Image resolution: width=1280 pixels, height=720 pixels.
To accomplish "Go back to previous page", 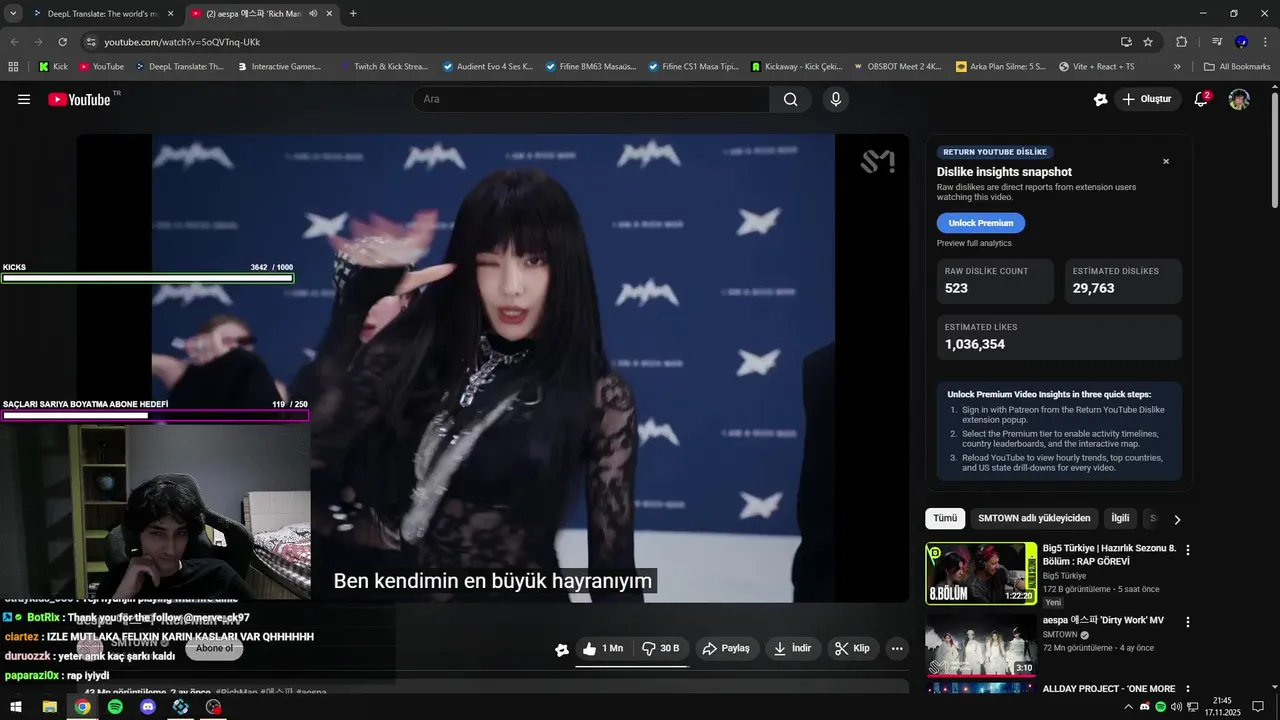I will tap(14, 42).
